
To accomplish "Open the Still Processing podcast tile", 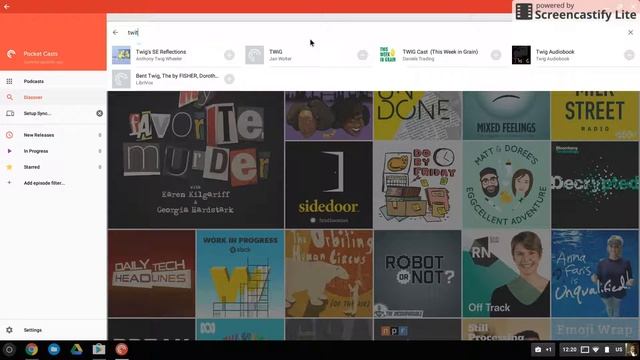I will pyautogui.click(x=506, y=329).
